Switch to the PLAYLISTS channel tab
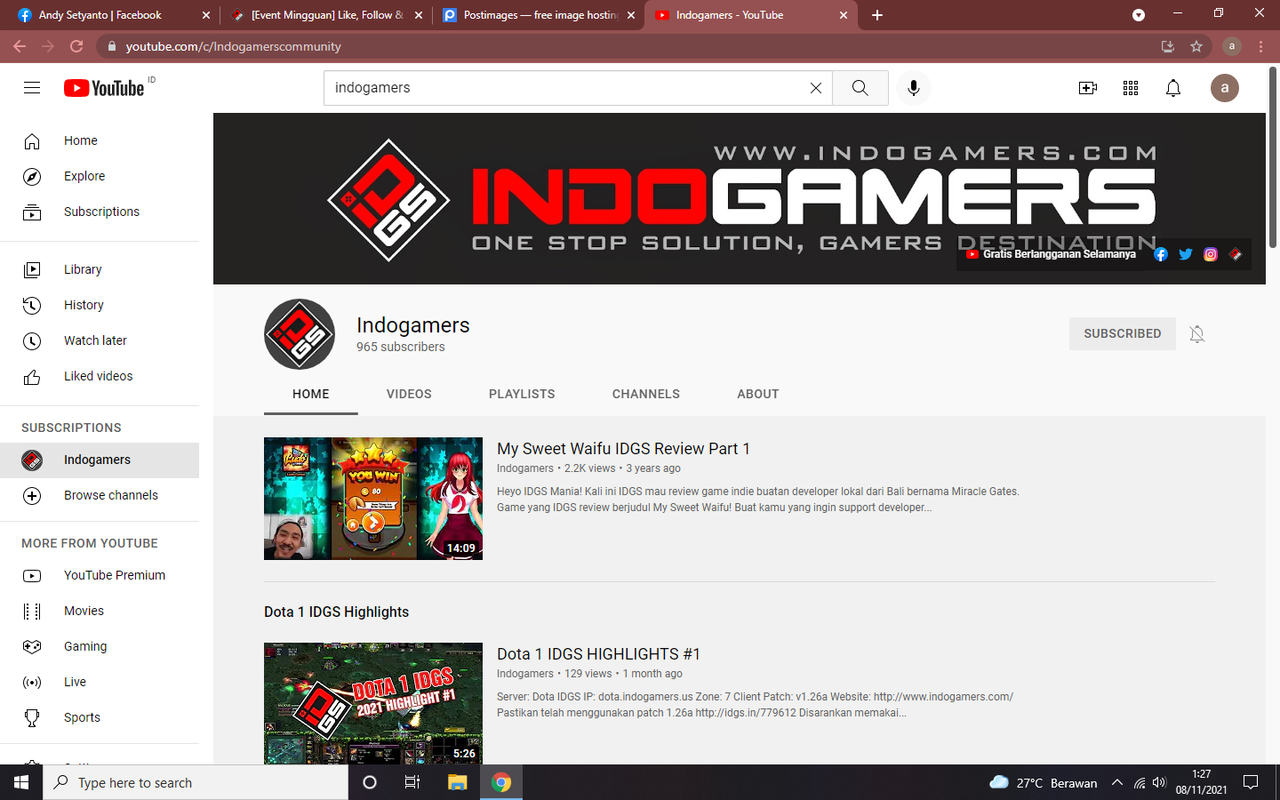This screenshot has height=800, width=1280. (522, 394)
